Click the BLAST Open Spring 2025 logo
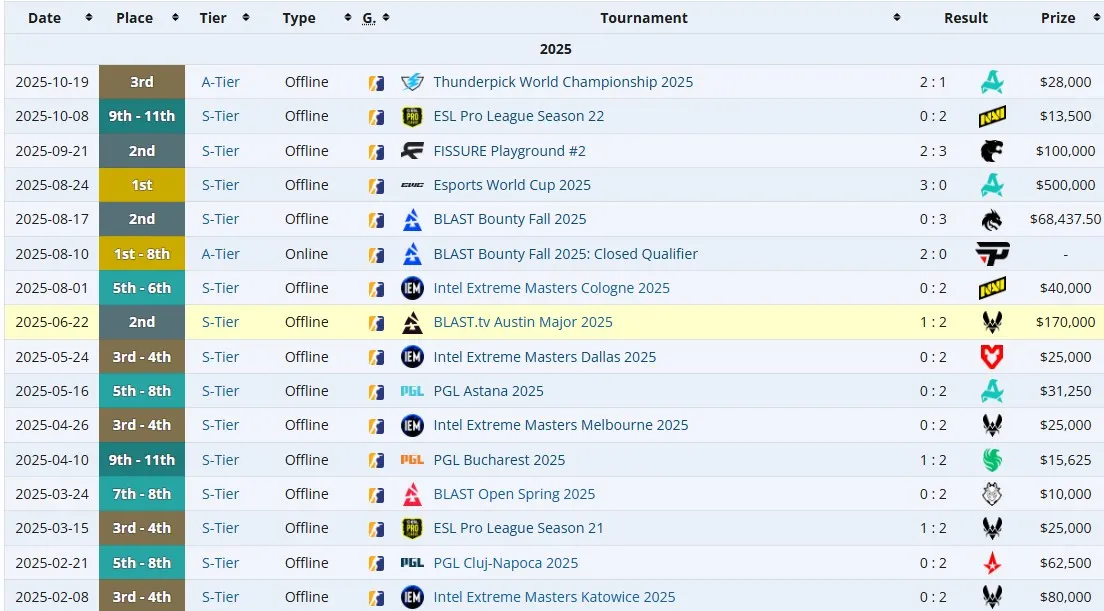The image size is (1104, 611). 412,494
